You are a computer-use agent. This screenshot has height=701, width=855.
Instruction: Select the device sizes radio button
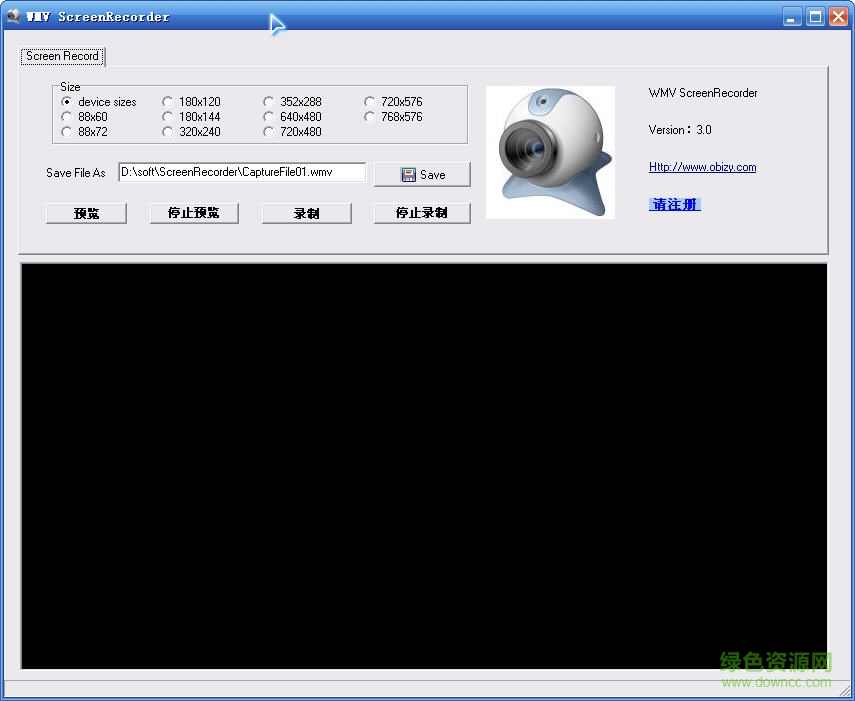[67, 102]
